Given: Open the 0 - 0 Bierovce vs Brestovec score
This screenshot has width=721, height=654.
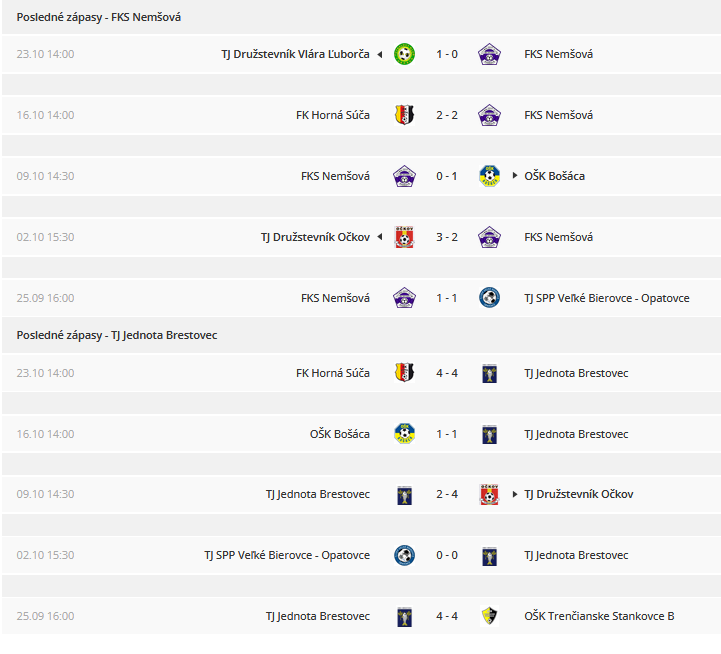Looking at the screenshot, I should (446, 556).
